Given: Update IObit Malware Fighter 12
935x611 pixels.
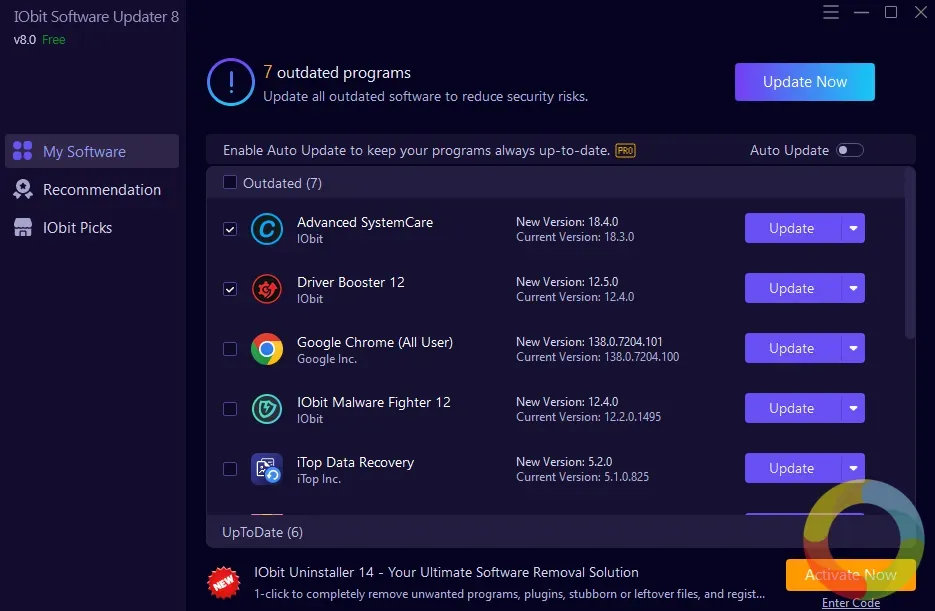Looking at the screenshot, I should coord(792,408).
